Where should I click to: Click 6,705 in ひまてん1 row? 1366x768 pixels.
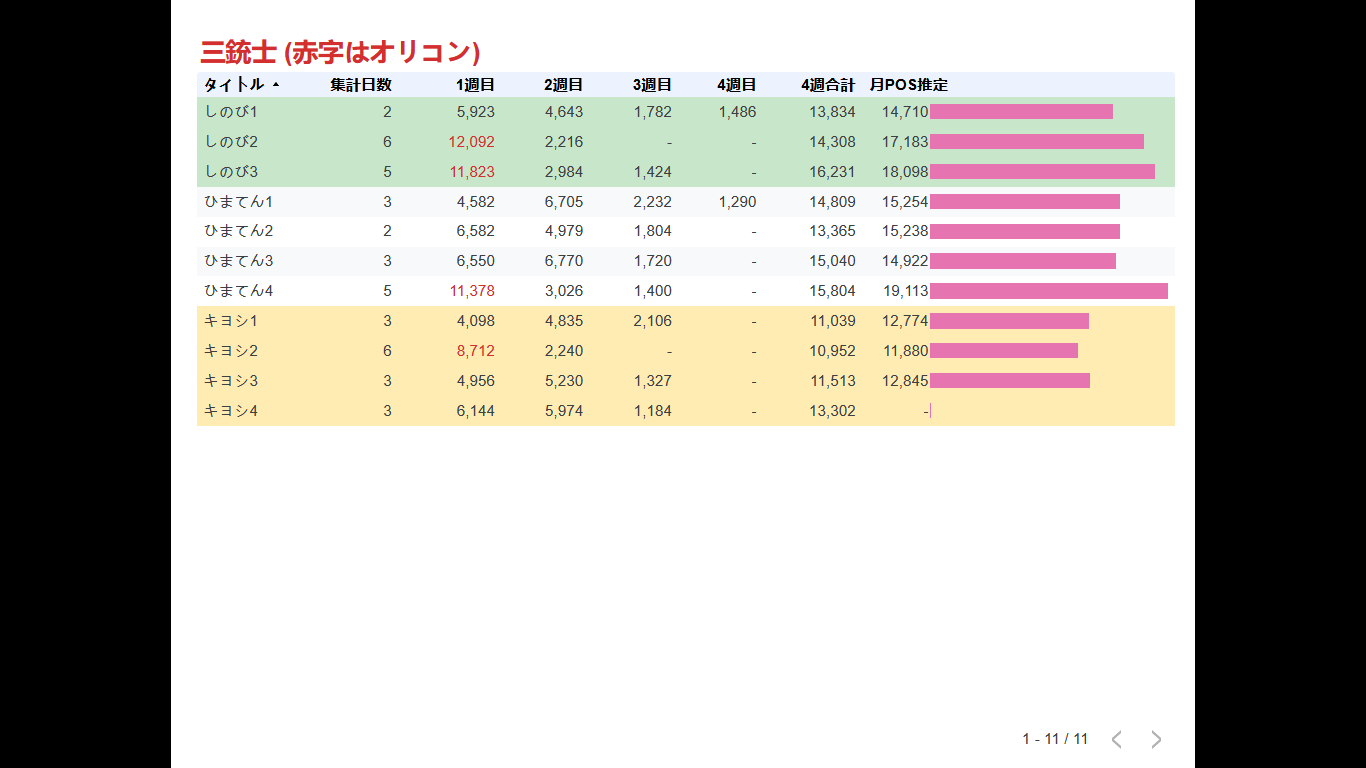(x=564, y=202)
